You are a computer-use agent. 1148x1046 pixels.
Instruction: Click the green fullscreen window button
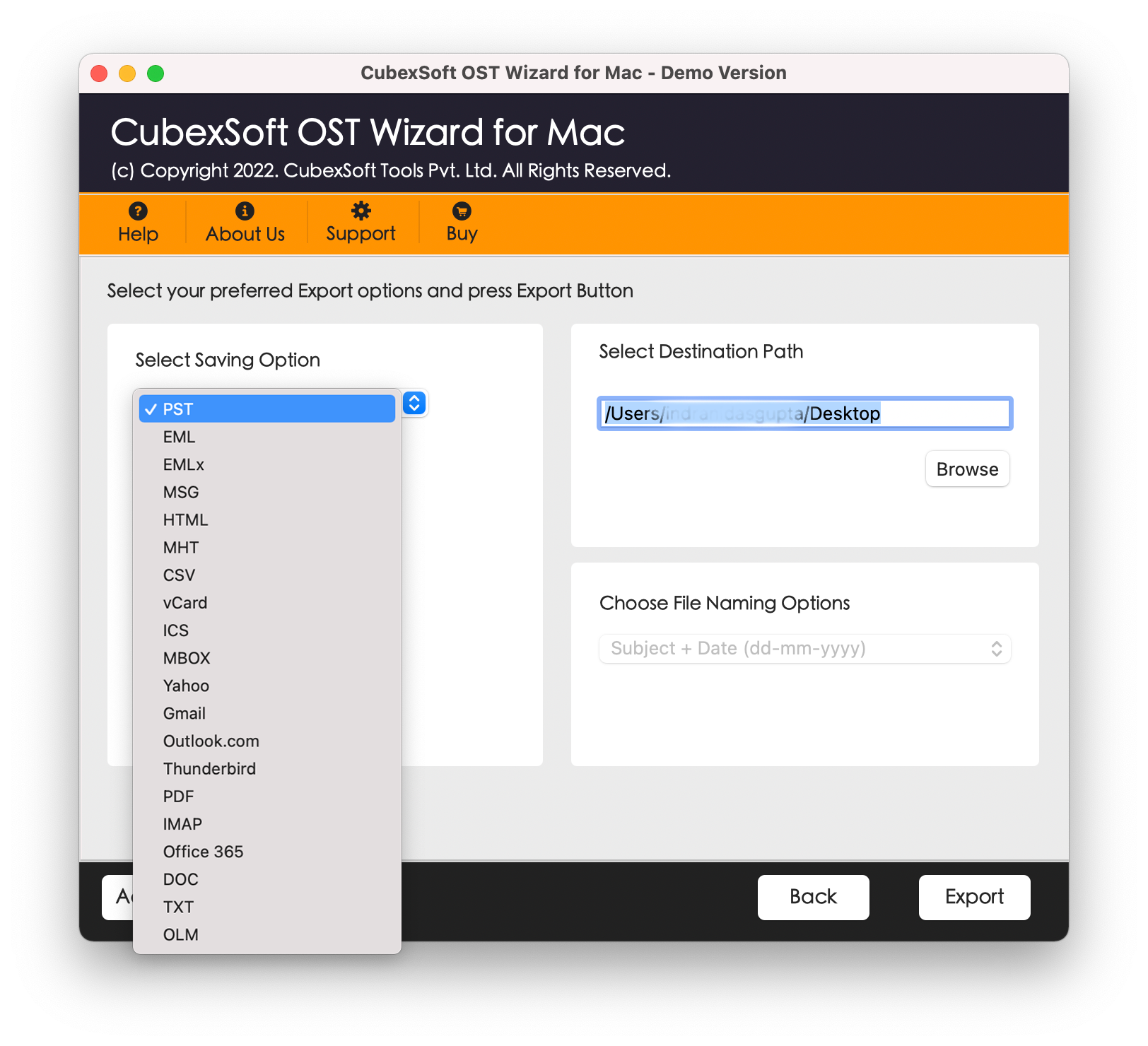(156, 74)
